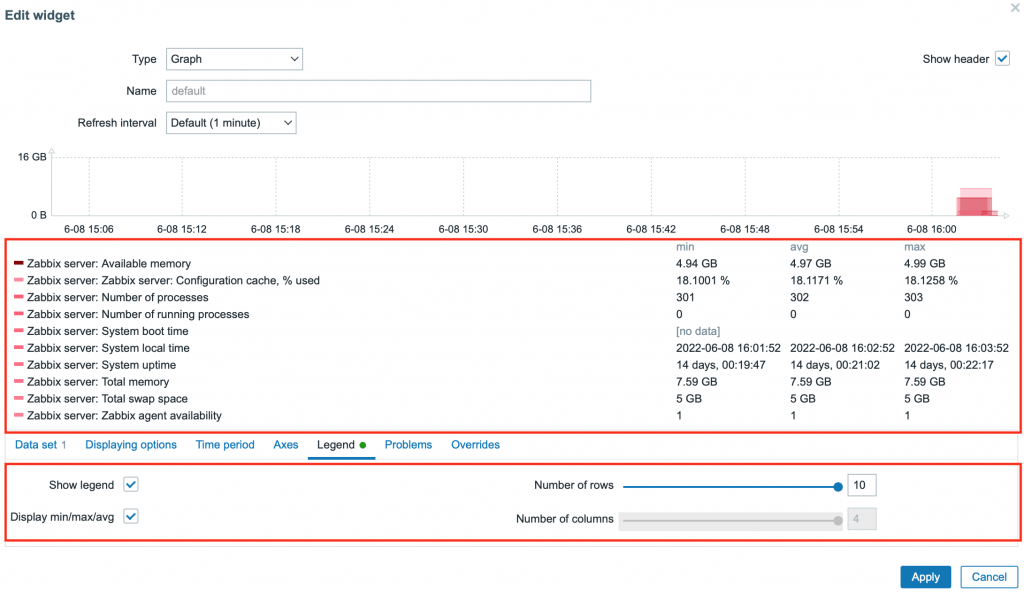Open the widget Type dropdown
1024x593 pixels.
pos(234,59)
